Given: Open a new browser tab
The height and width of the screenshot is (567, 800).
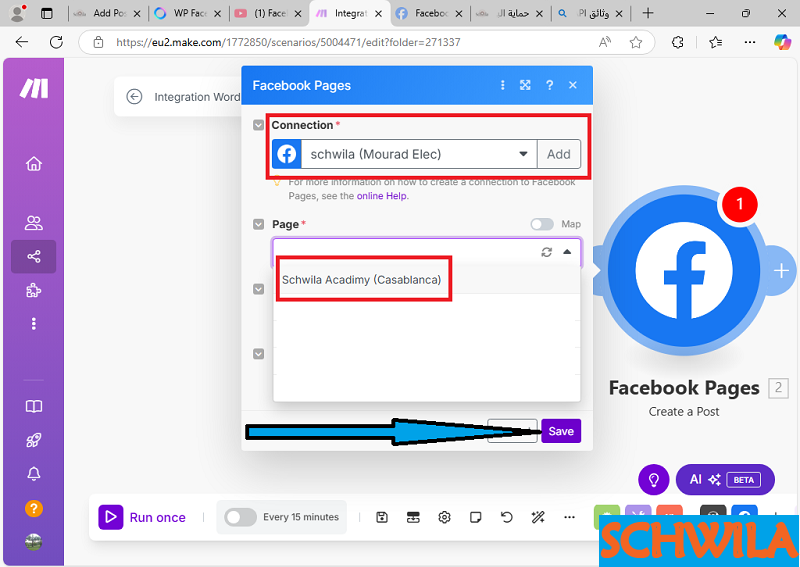Looking at the screenshot, I should click(647, 13).
